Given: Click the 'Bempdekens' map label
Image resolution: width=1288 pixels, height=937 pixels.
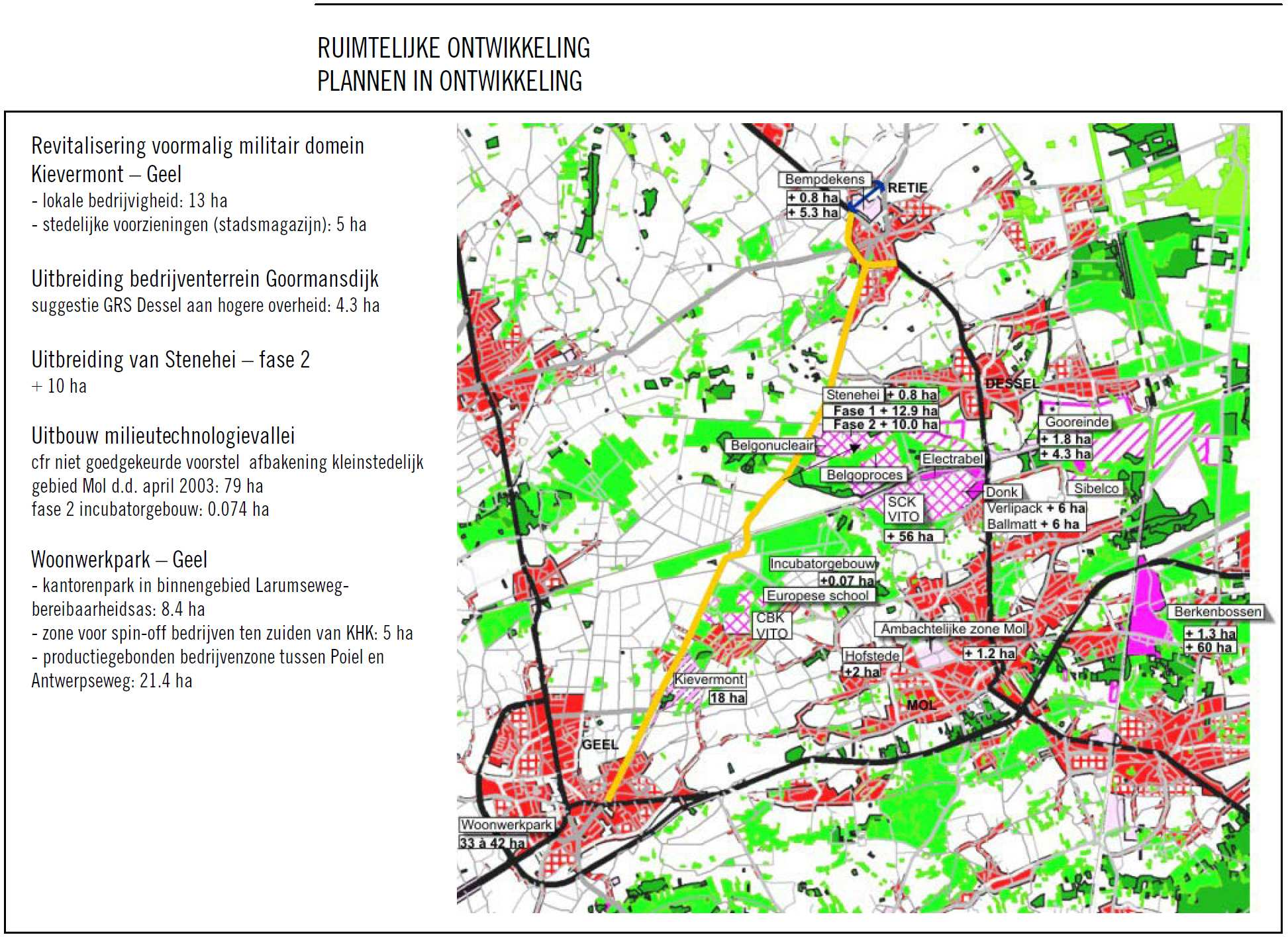Looking at the screenshot, I should pos(824,179).
